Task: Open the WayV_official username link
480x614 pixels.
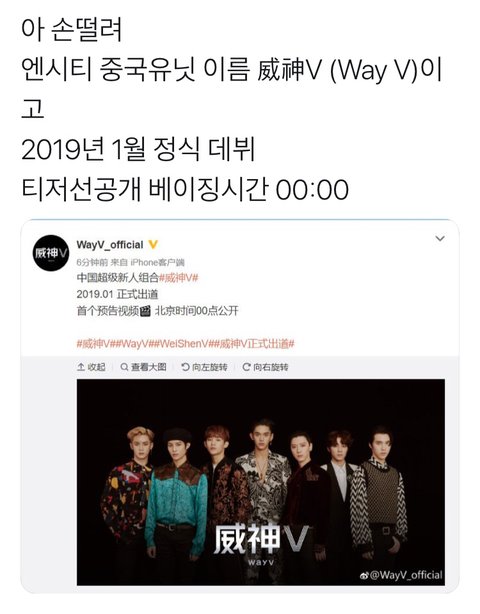Action: click(110, 245)
